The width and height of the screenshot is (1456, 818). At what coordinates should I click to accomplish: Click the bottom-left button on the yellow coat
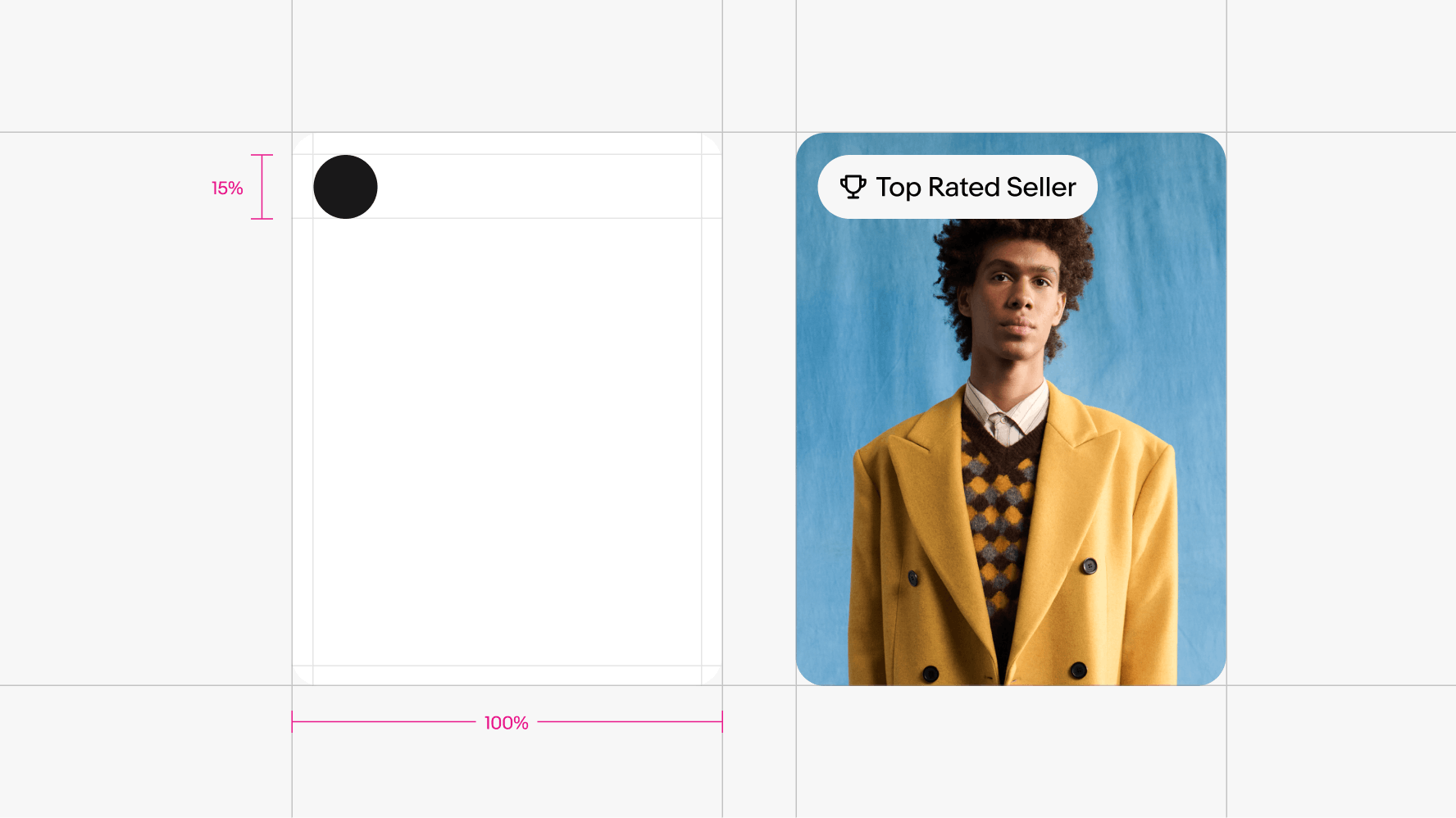[930, 674]
